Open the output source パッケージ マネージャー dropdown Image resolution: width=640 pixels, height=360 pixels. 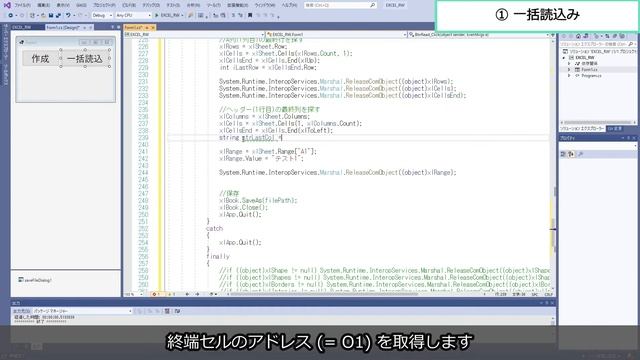(x=82, y=311)
